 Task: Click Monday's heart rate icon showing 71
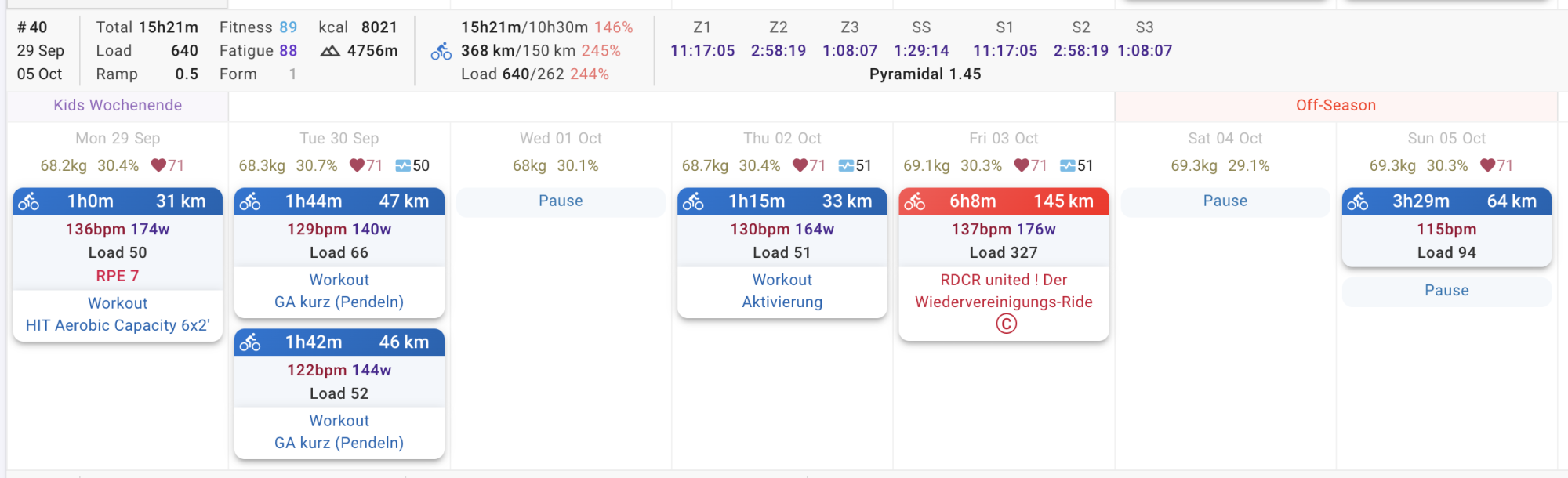[158, 165]
